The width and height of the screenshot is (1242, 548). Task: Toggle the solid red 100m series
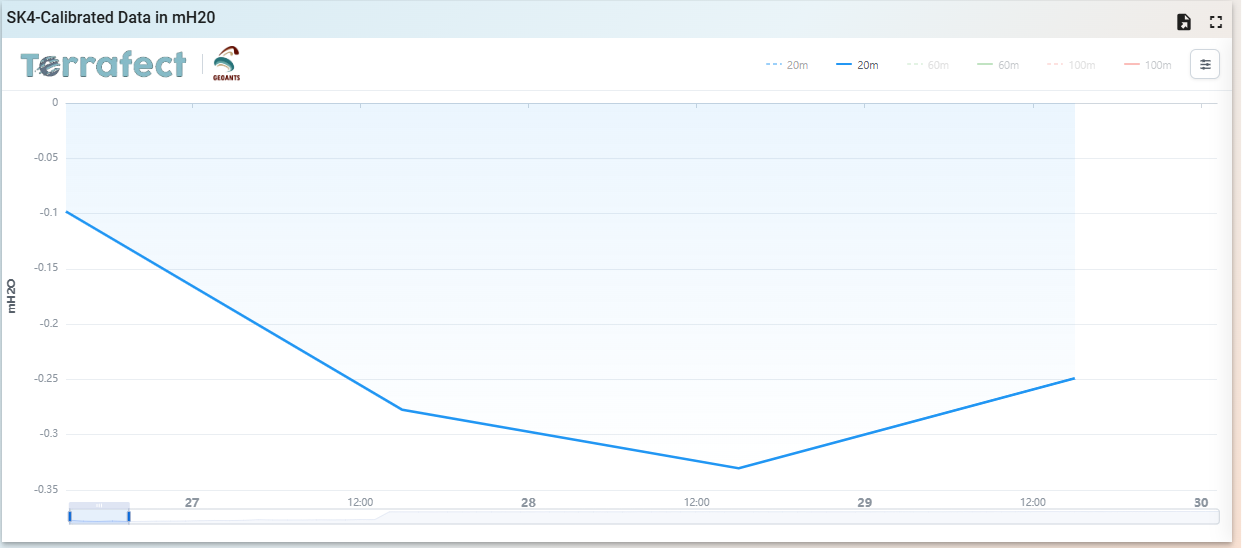1148,65
